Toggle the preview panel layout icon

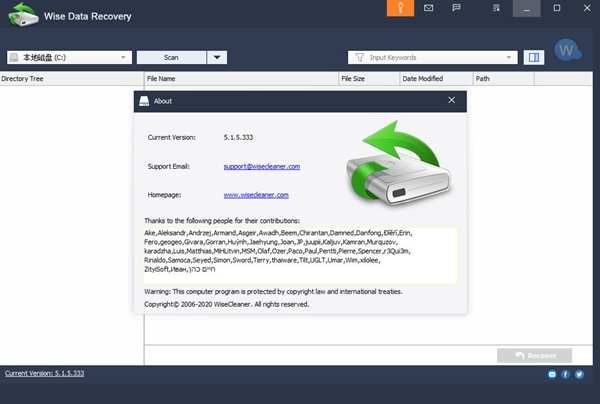coord(534,57)
